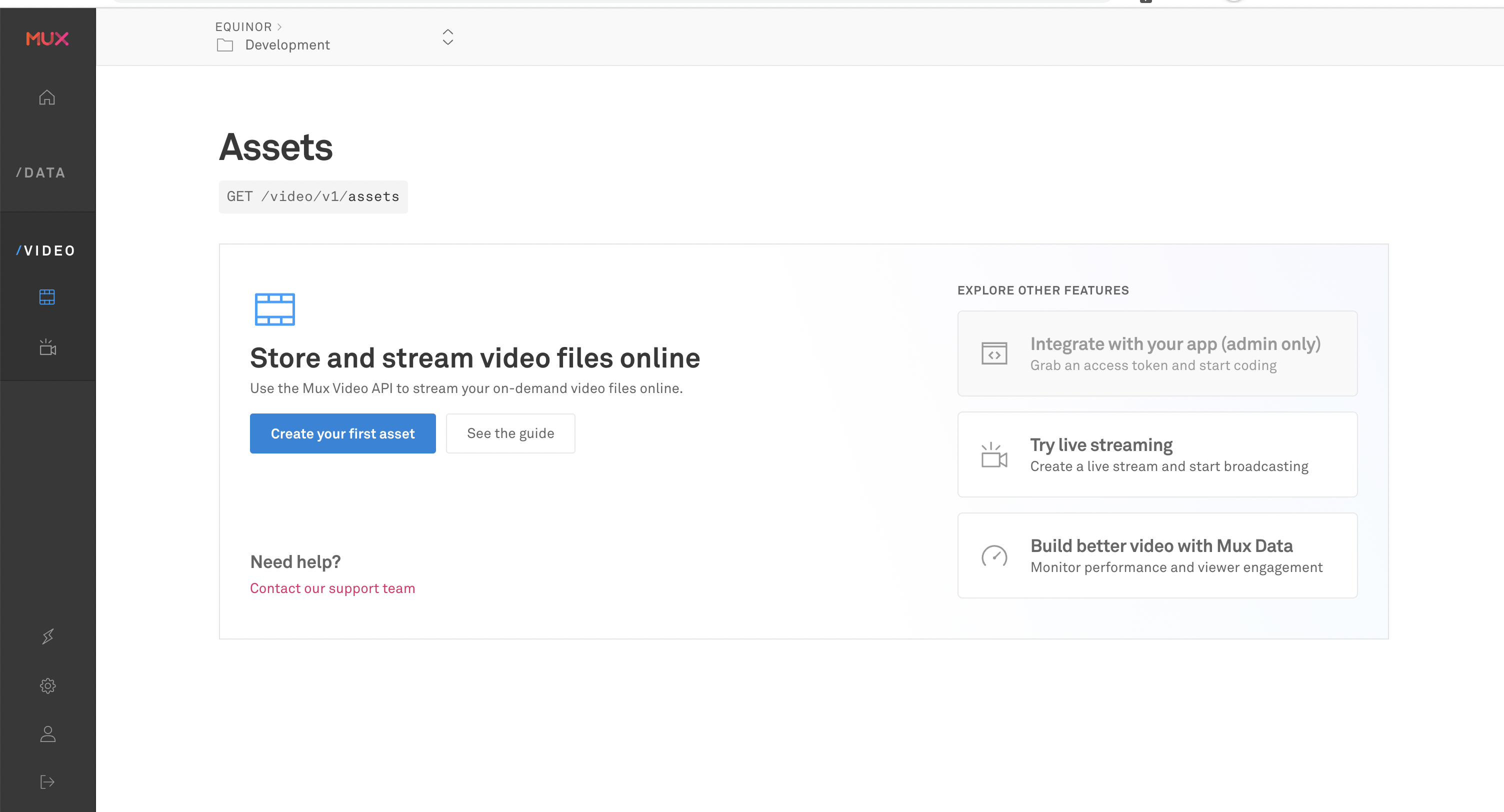Open the Try live streaming card
The image size is (1504, 812).
1157,454
